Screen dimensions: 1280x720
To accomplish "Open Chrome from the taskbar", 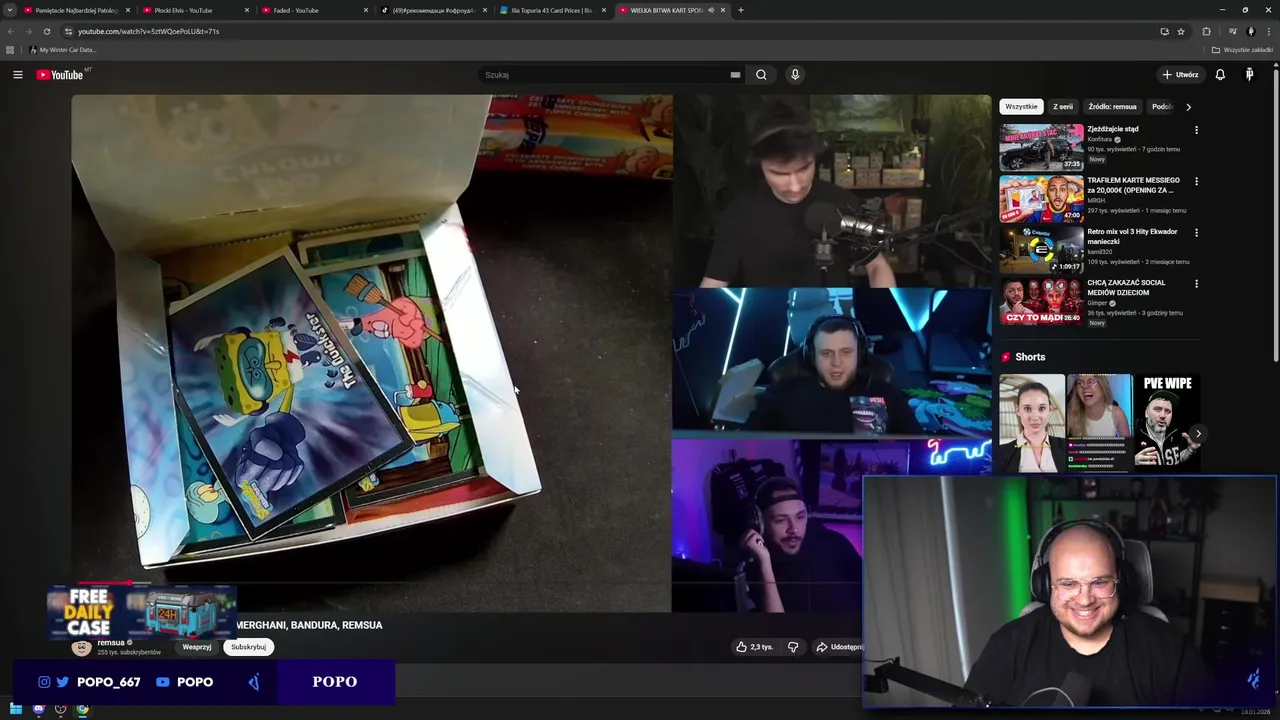I will 82,710.
